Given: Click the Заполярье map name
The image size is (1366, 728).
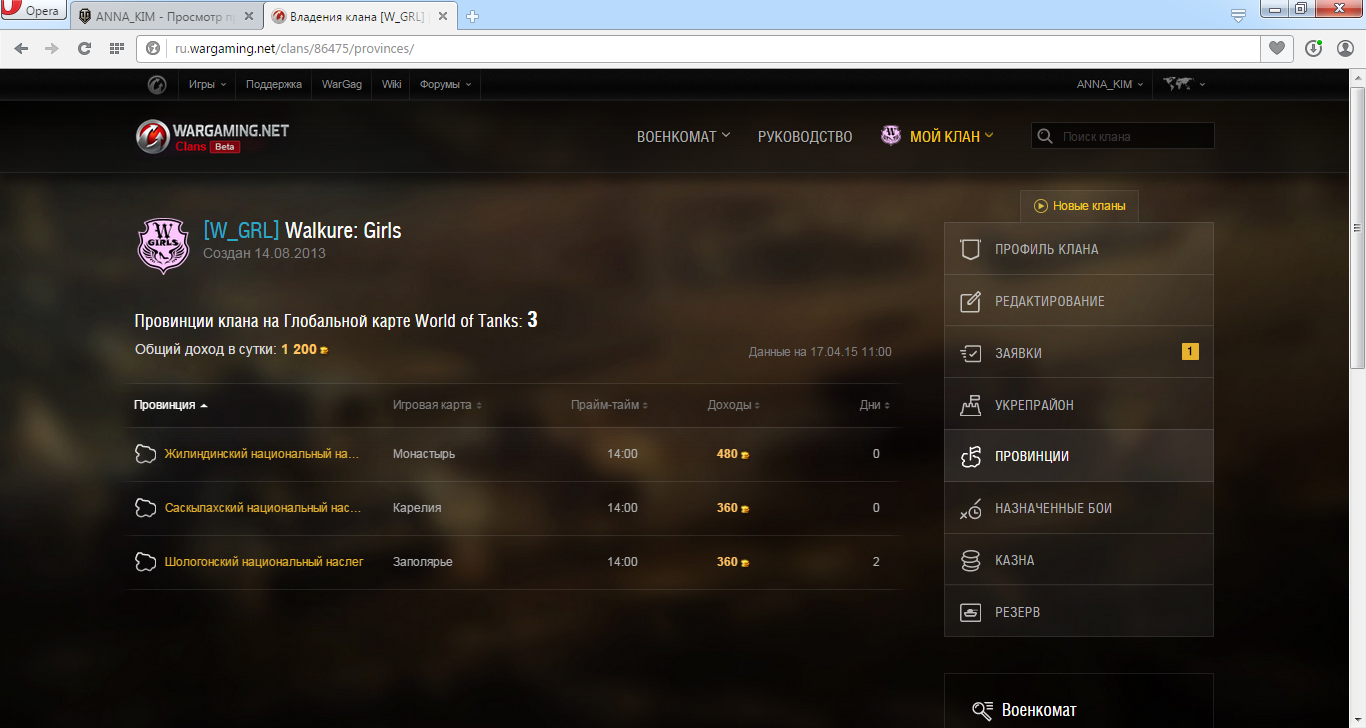Looking at the screenshot, I should tap(422, 562).
